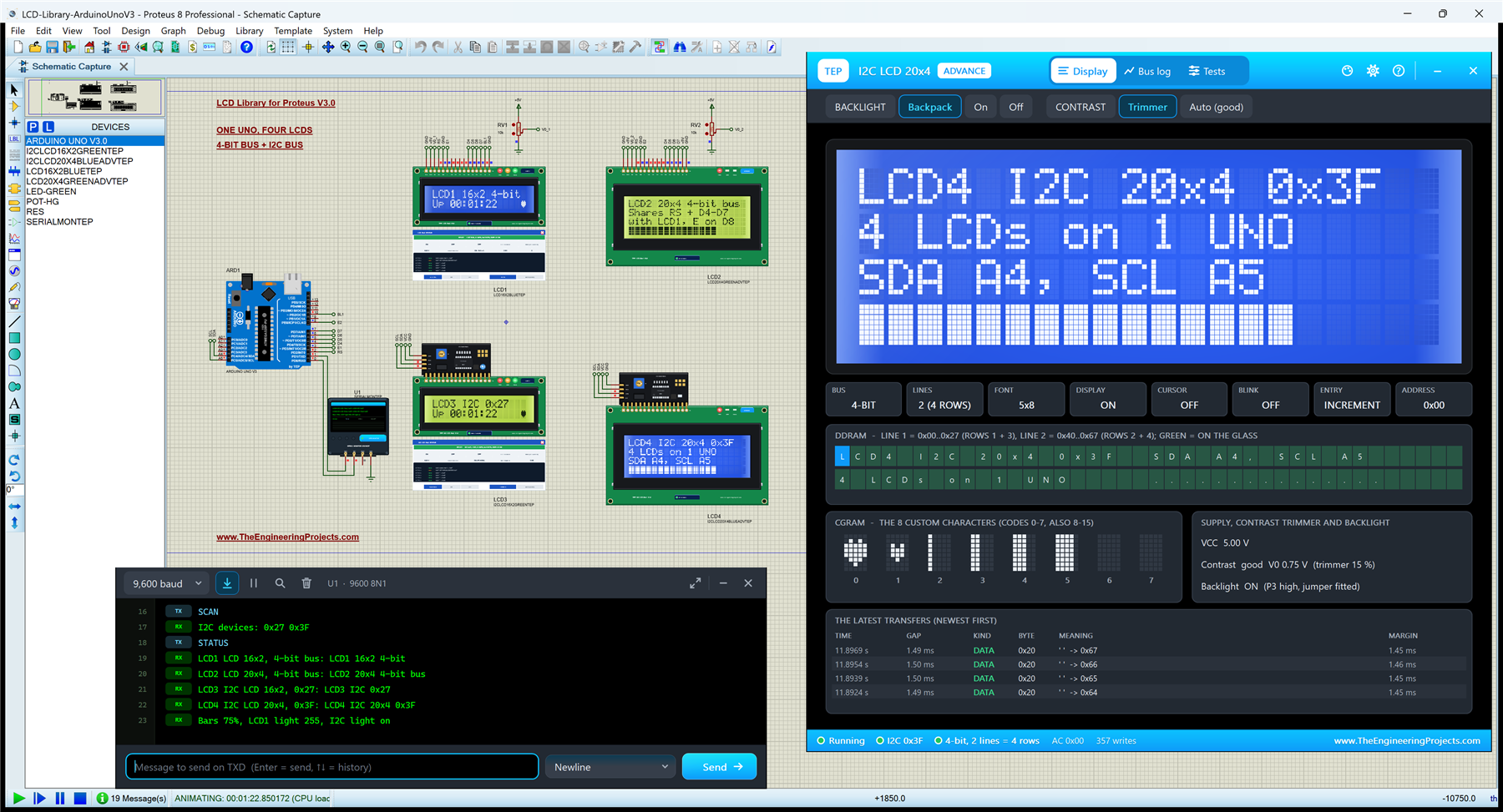The width and height of the screenshot is (1503, 812).
Task: Open help icon in I2C LCD window header
Action: pos(1399,71)
